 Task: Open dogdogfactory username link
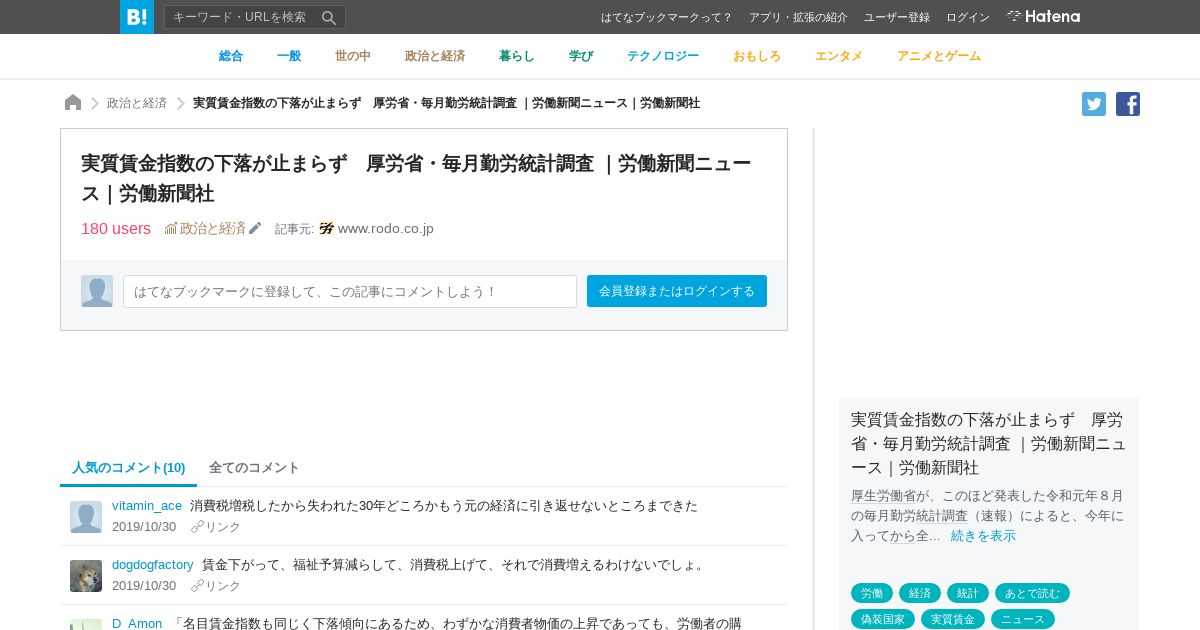click(x=153, y=564)
